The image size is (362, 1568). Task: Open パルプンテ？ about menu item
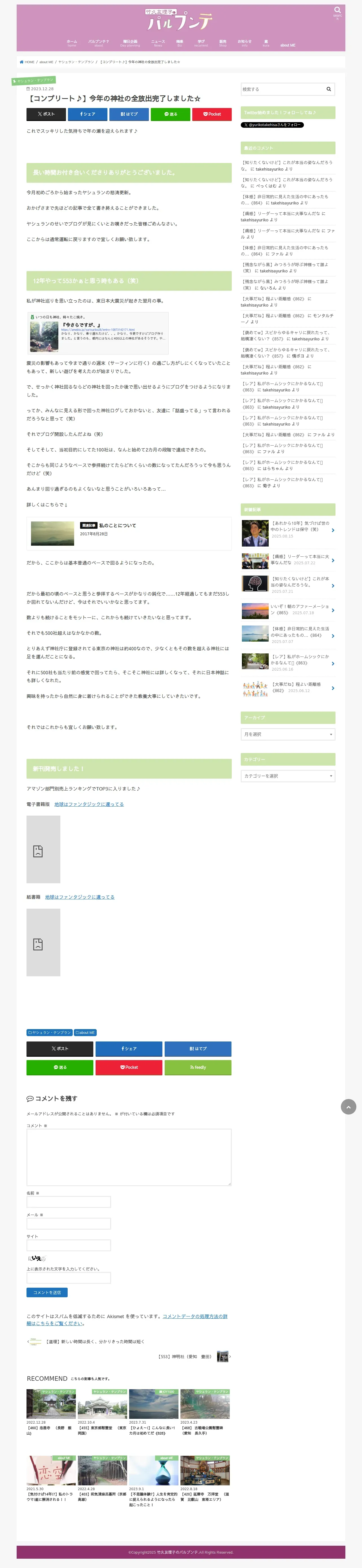[x=99, y=43]
